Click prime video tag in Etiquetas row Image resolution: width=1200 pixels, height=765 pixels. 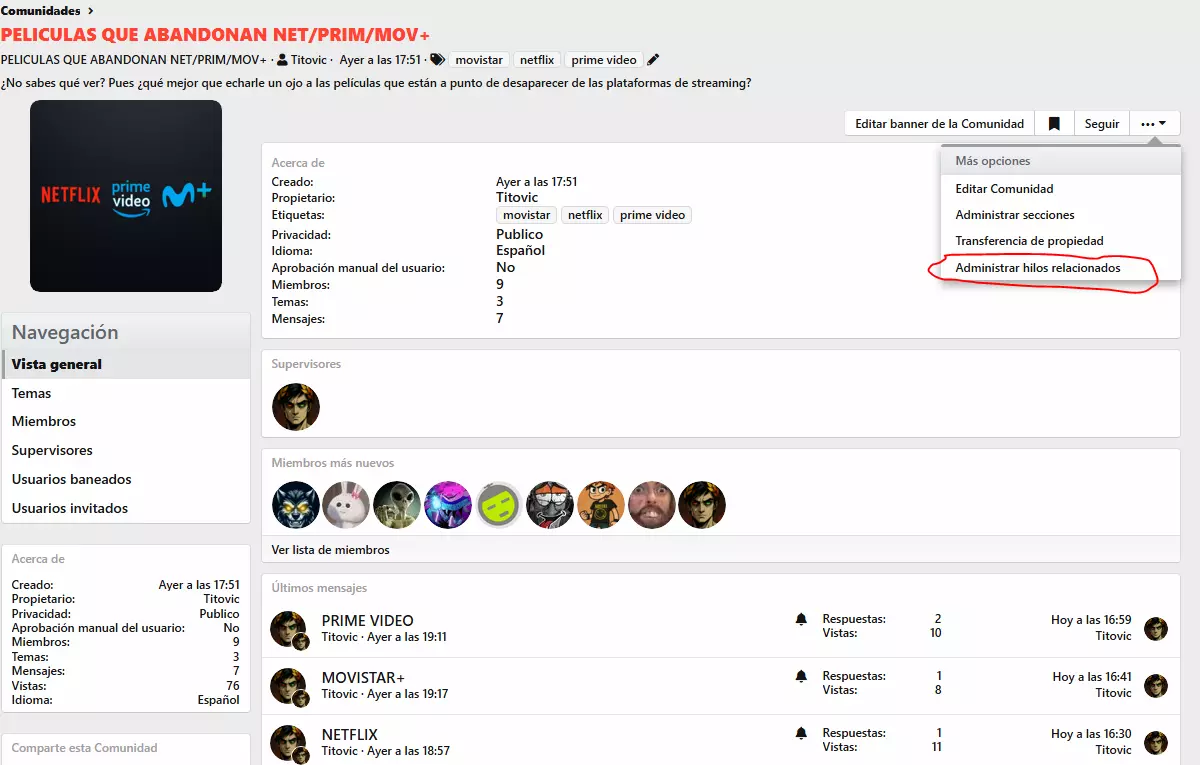pos(653,215)
